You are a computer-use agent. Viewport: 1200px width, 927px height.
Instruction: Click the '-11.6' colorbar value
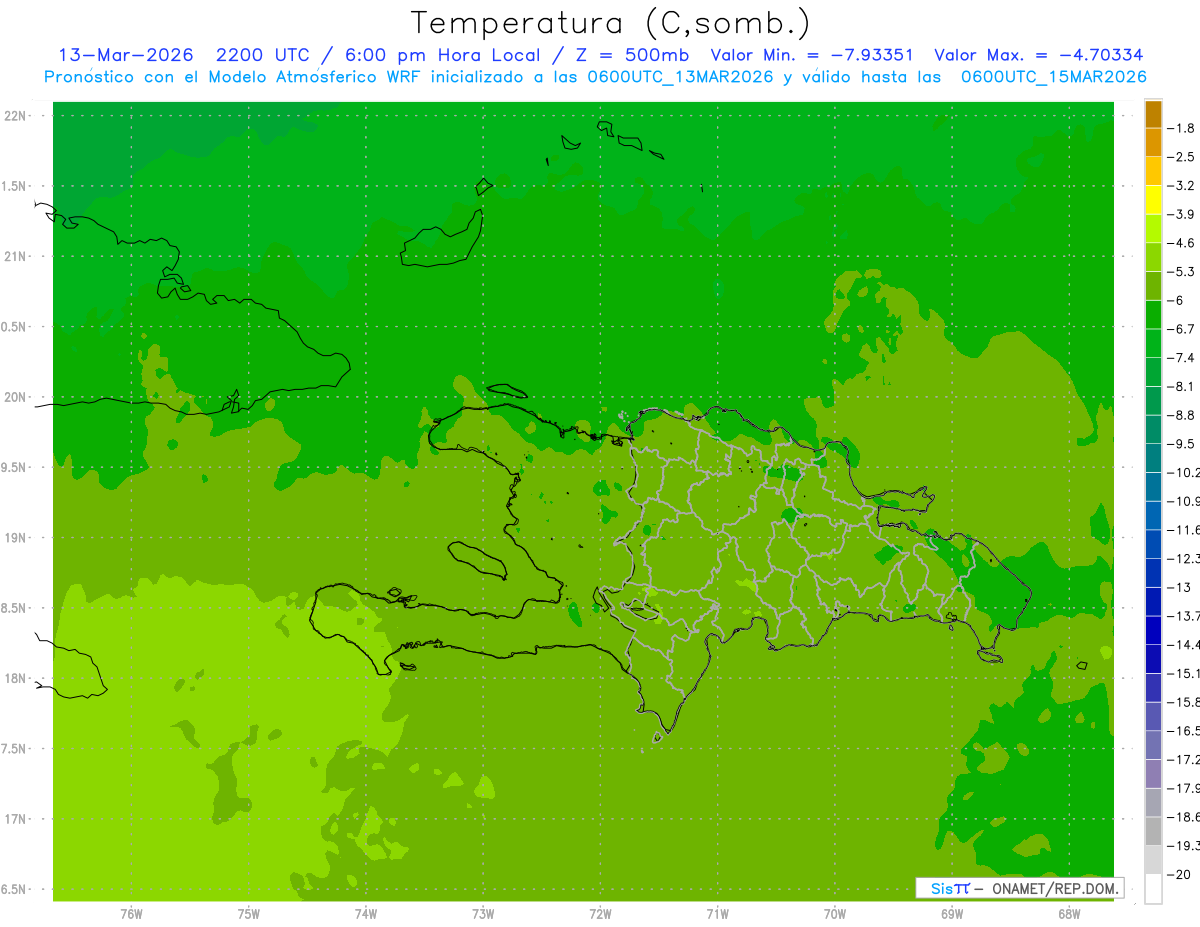(1185, 530)
